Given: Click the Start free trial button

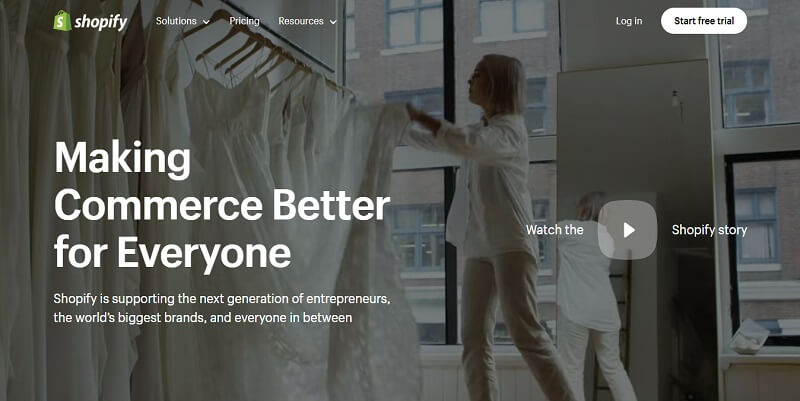Looking at the screenshot, I should [x=704, y=21].
